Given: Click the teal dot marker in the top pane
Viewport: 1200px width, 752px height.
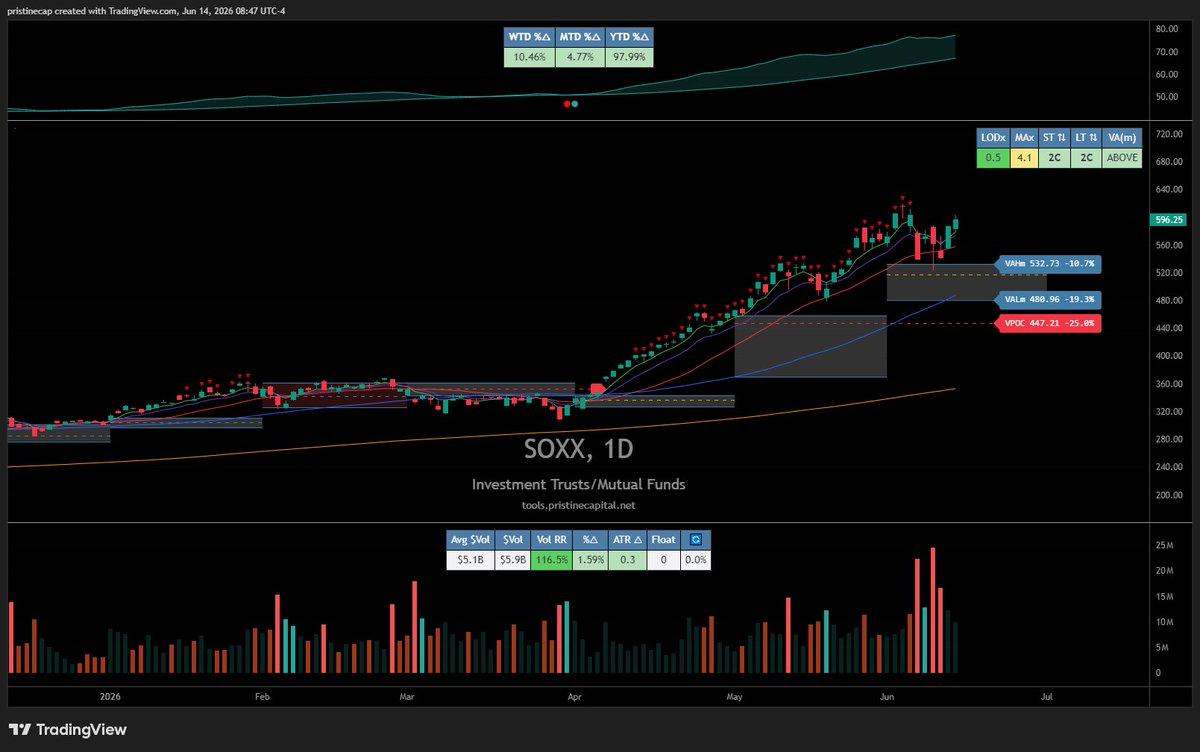Looking at the screenshot, I should (x=574, y=104).
